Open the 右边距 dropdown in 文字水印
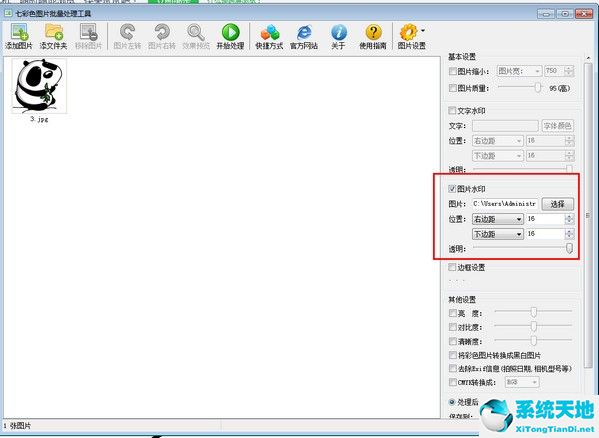The image size is (599, 438). (497, 141)
